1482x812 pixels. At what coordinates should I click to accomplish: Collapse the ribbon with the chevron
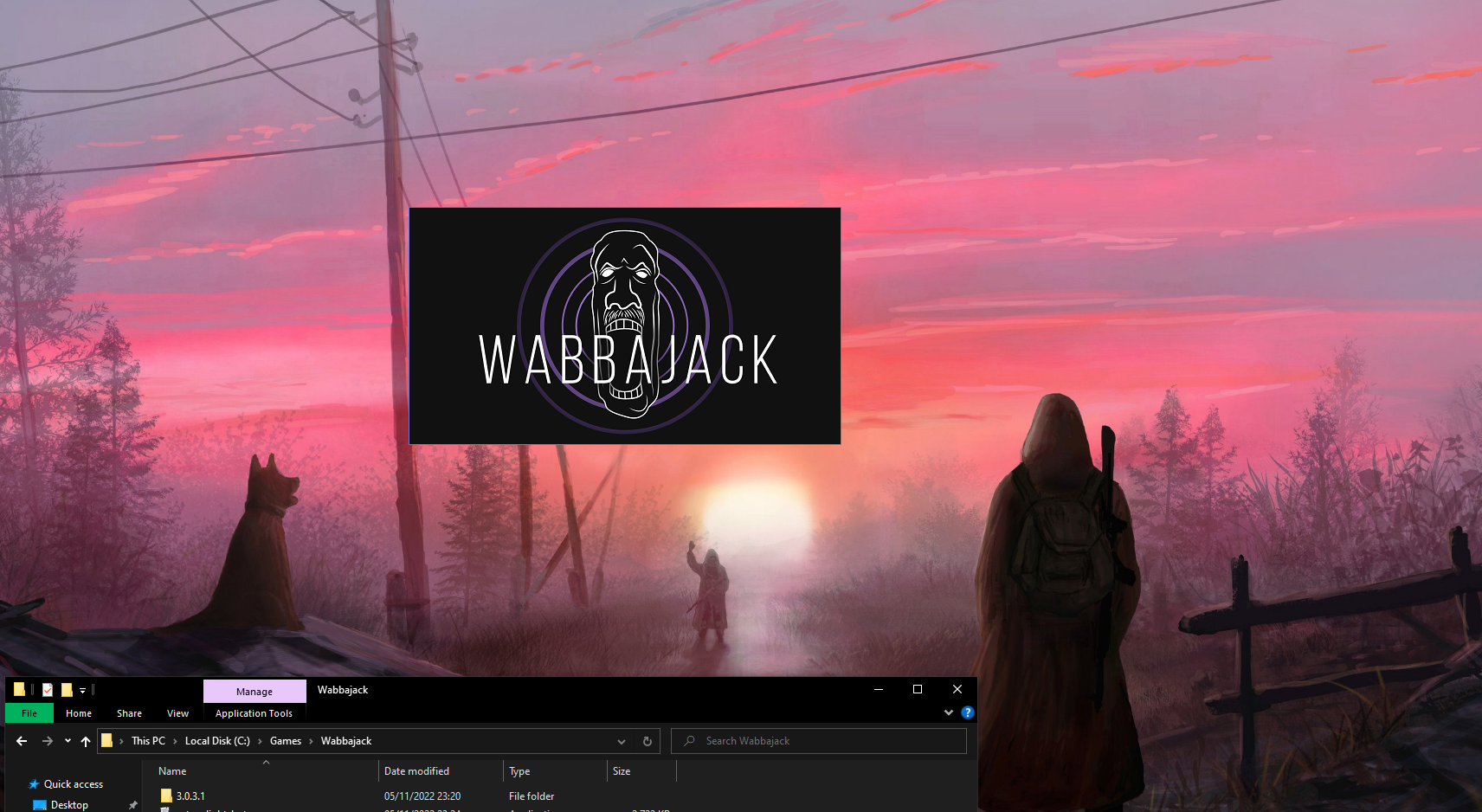tap(949, 712)
